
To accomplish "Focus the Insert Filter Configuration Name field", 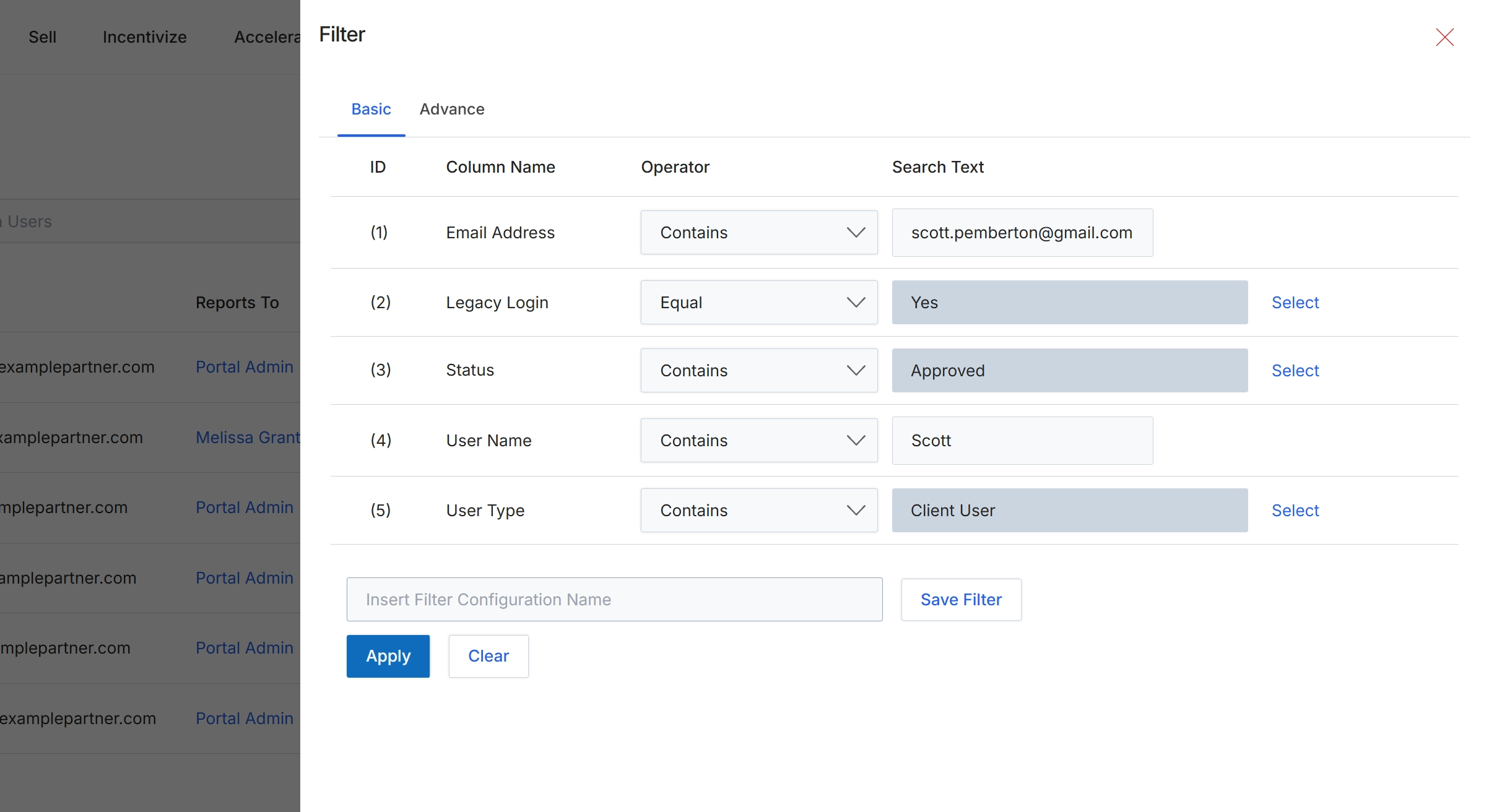I will point(614,599).
